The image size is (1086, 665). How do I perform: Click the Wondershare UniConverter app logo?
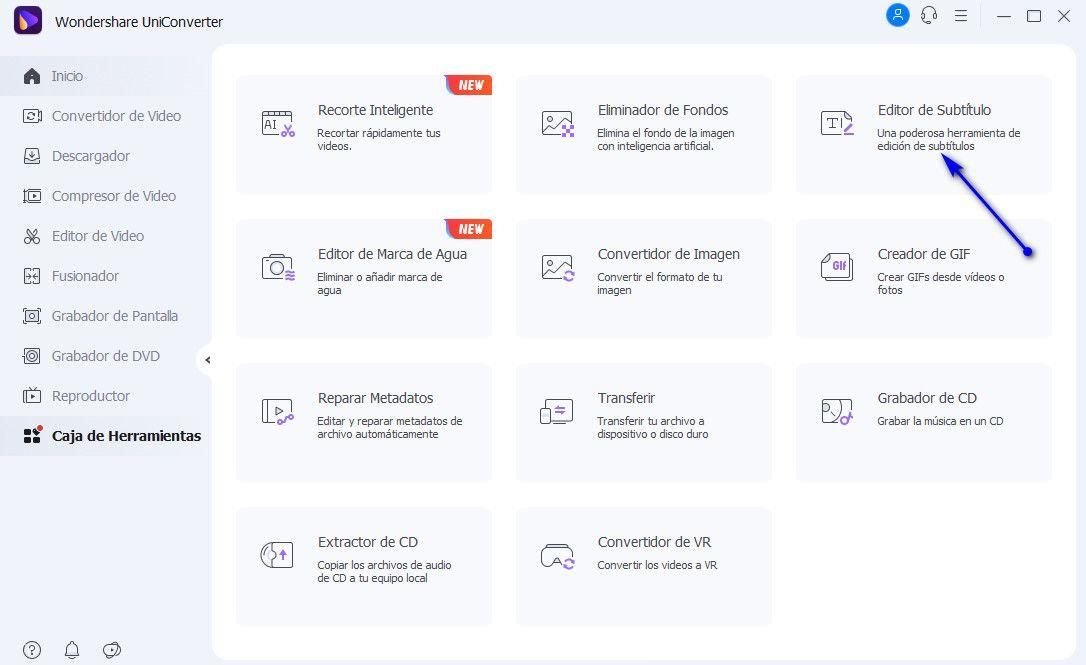click(x=28, y=21)
